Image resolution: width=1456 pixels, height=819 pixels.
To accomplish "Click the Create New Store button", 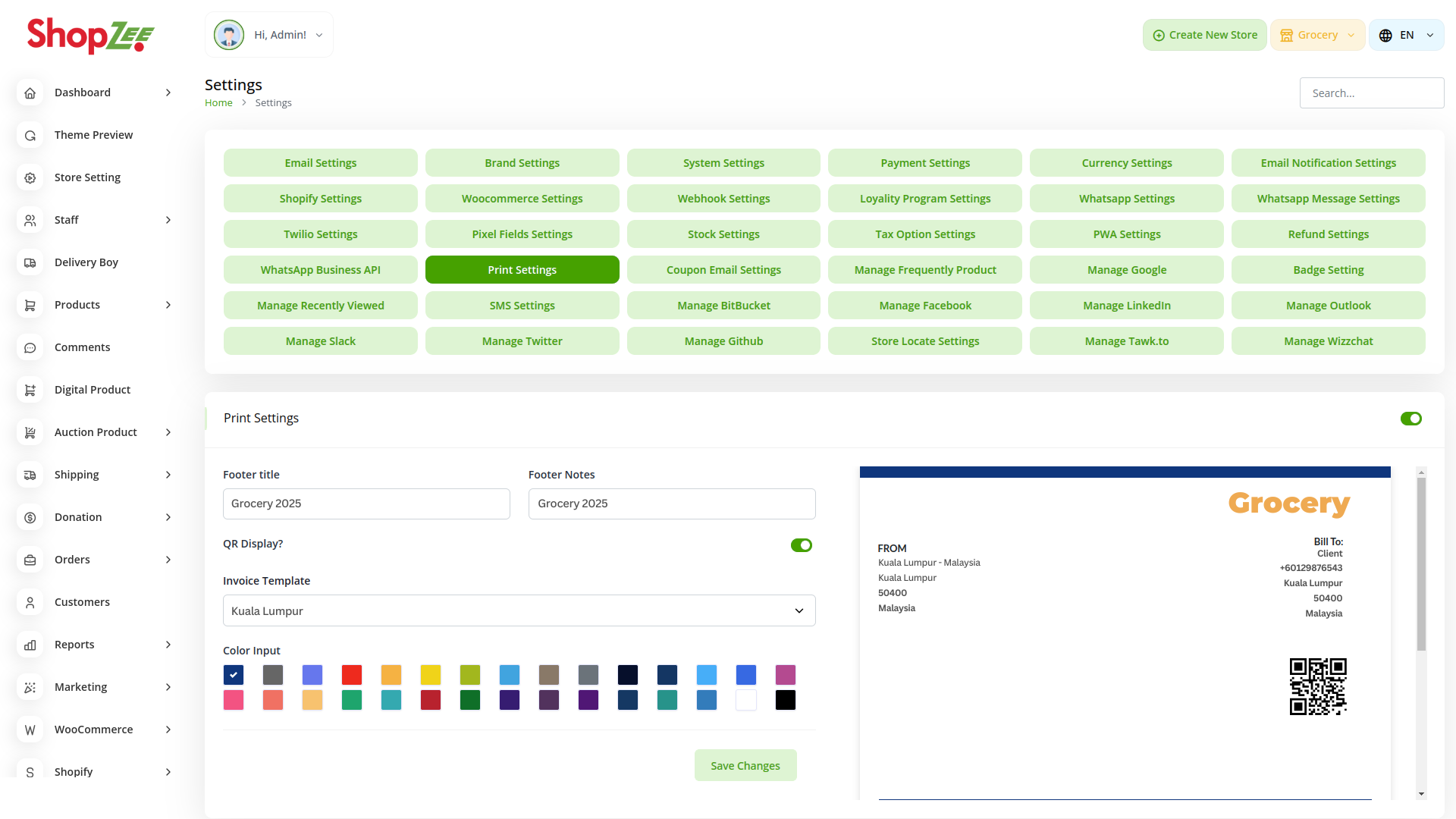I will (1204, 35).
